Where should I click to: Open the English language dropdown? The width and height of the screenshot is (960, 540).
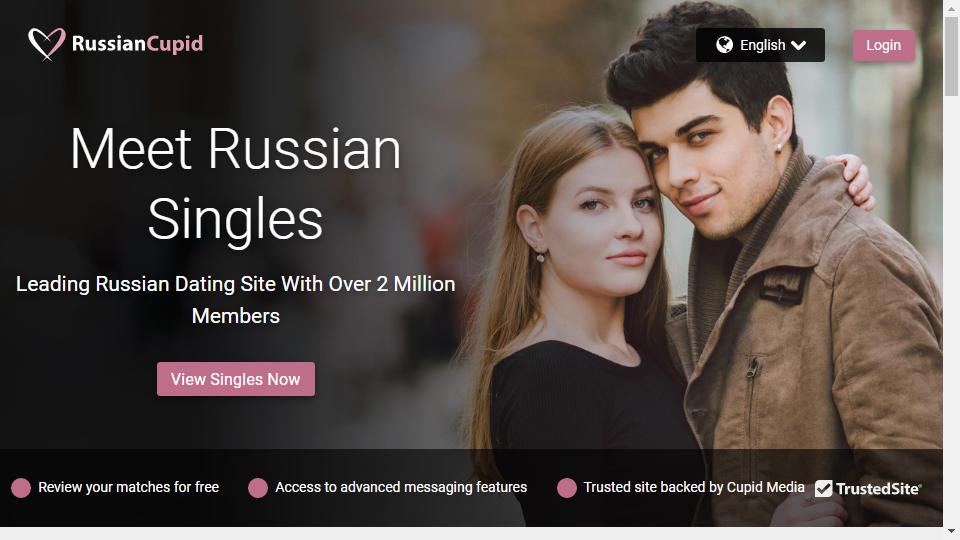(760, 45)
